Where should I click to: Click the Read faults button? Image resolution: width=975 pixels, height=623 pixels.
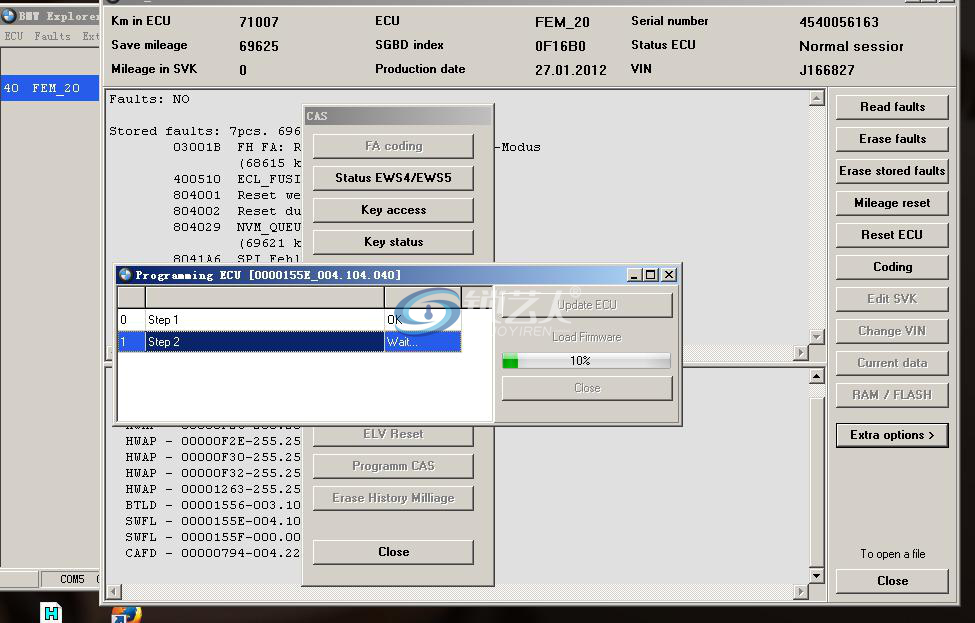(x=892, y=107)
